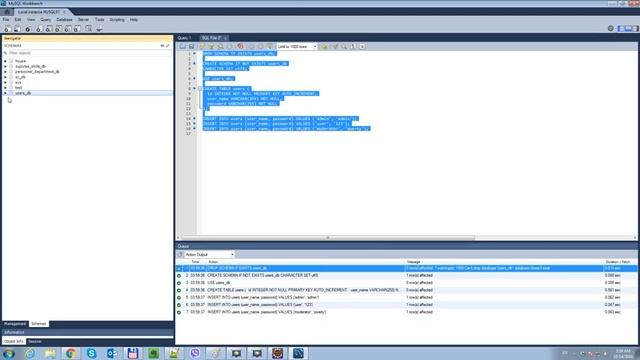Click the Filter objects search field
Image resolution: width=640 pixels, height=360 pixels.
coord(87,53)
